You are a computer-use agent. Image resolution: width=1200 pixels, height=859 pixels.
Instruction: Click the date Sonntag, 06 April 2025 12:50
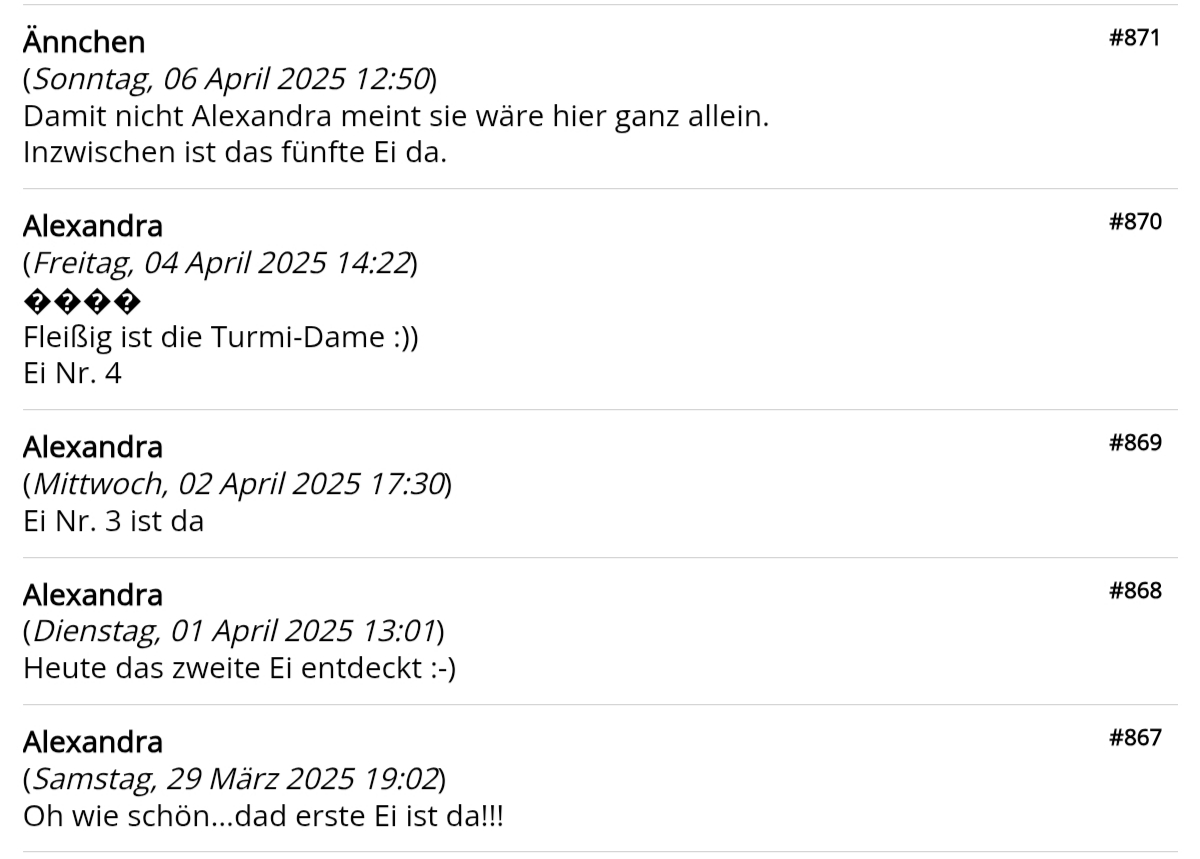(x=231, y=78)
